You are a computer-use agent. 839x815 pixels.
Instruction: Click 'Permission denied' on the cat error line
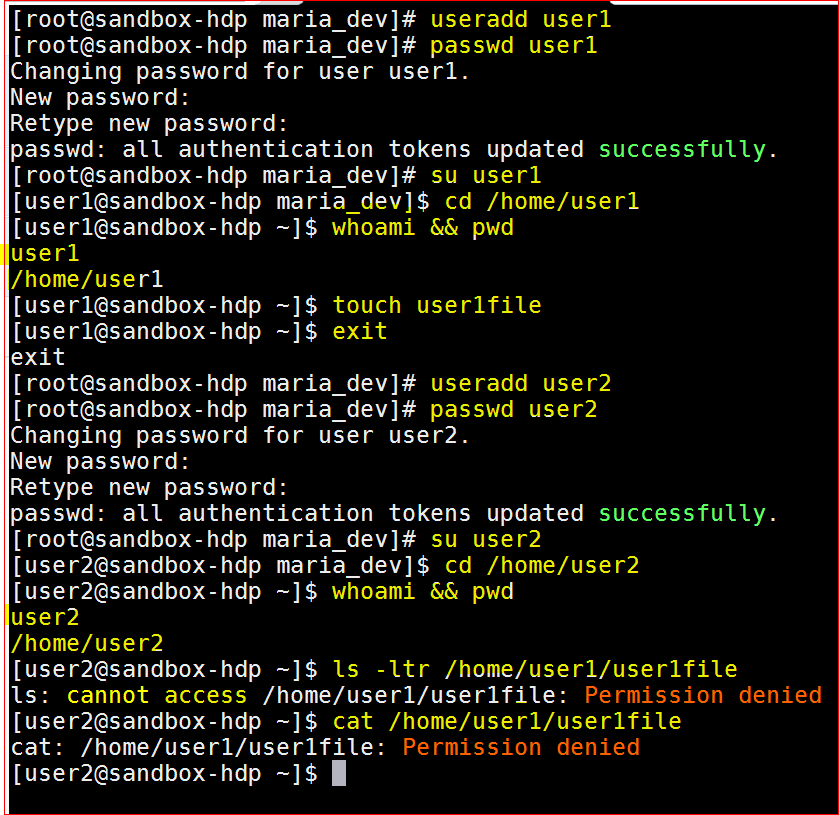(521, 748)
